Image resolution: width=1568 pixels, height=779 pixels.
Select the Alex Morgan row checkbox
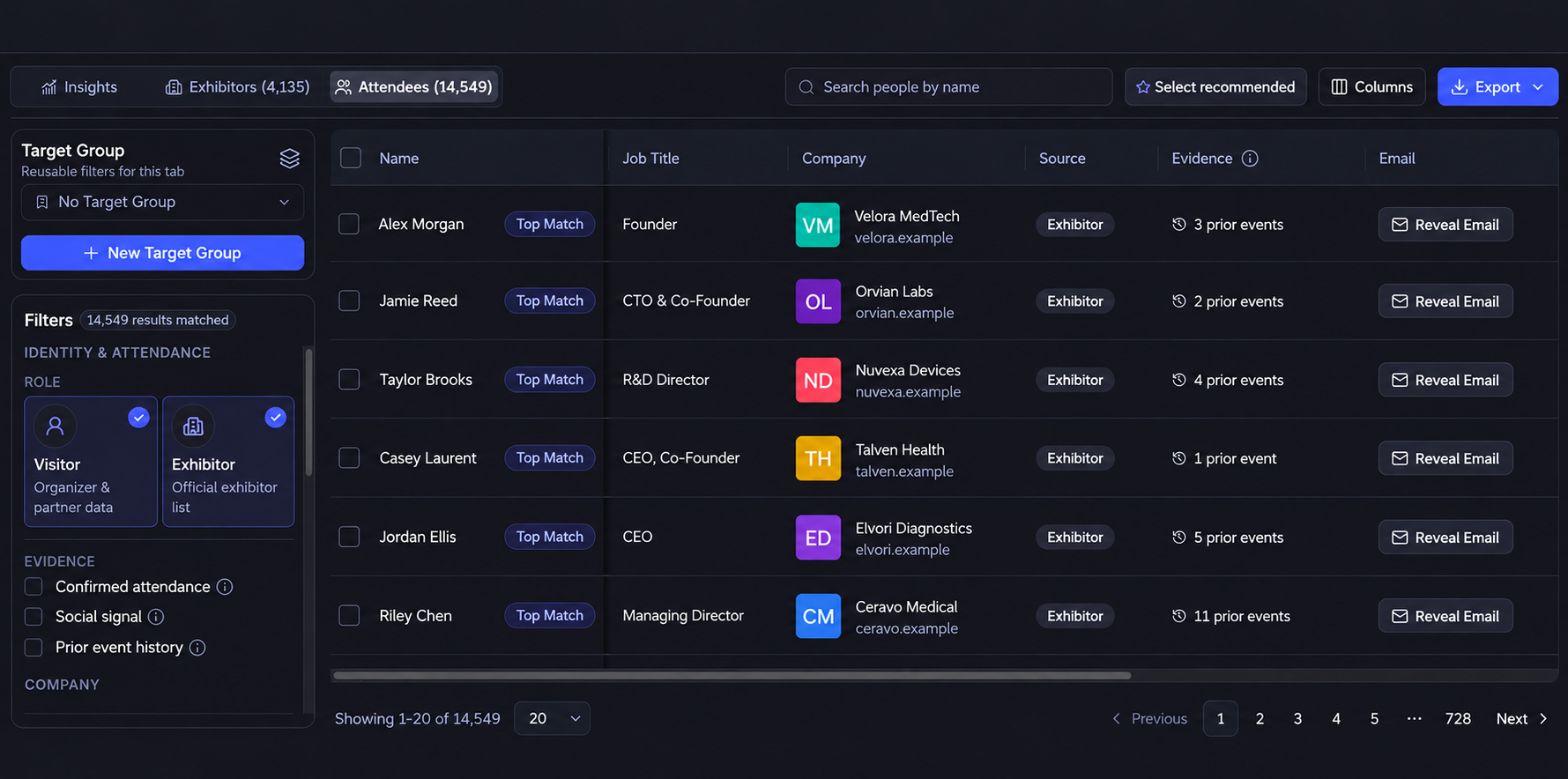click(x=349, y=224)
